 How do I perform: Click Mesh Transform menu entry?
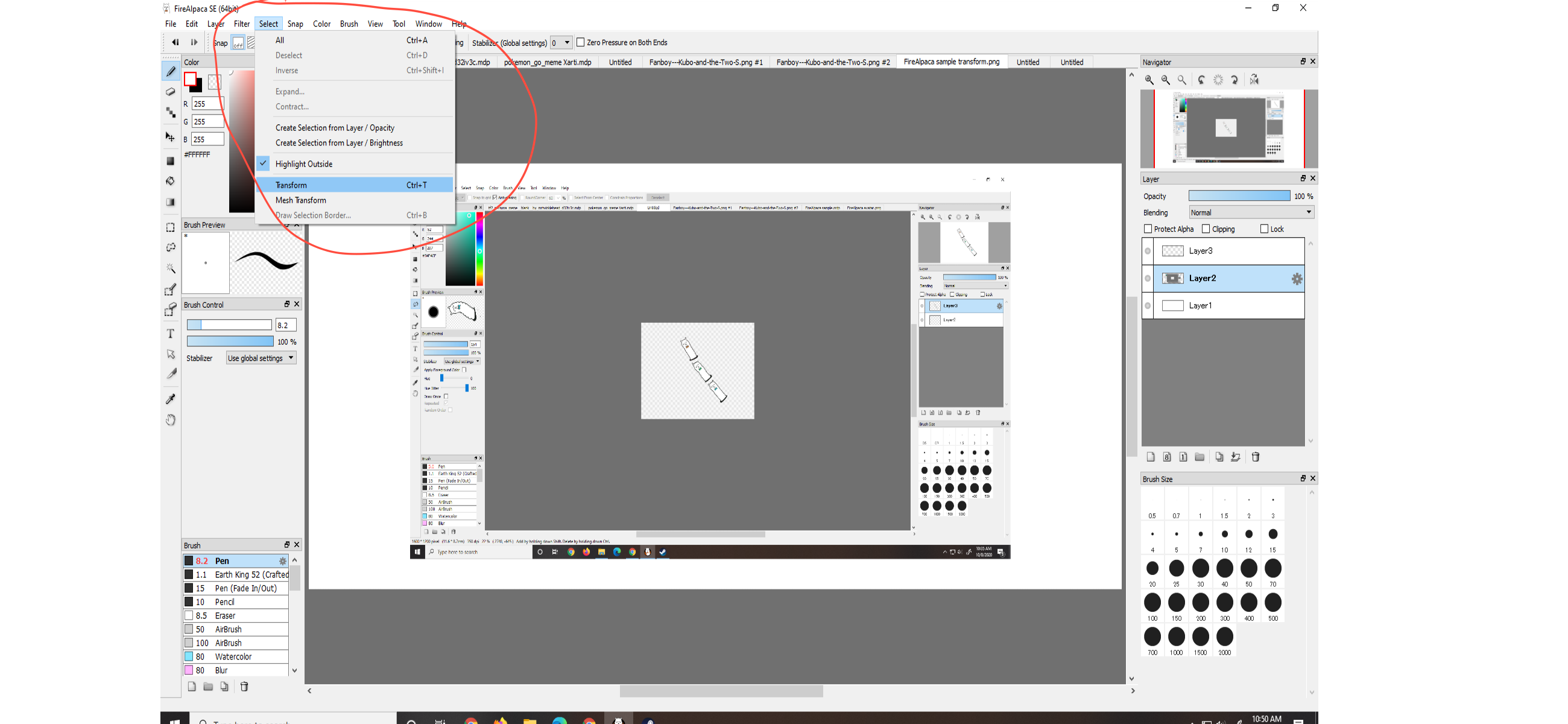(x=301, y=200)
